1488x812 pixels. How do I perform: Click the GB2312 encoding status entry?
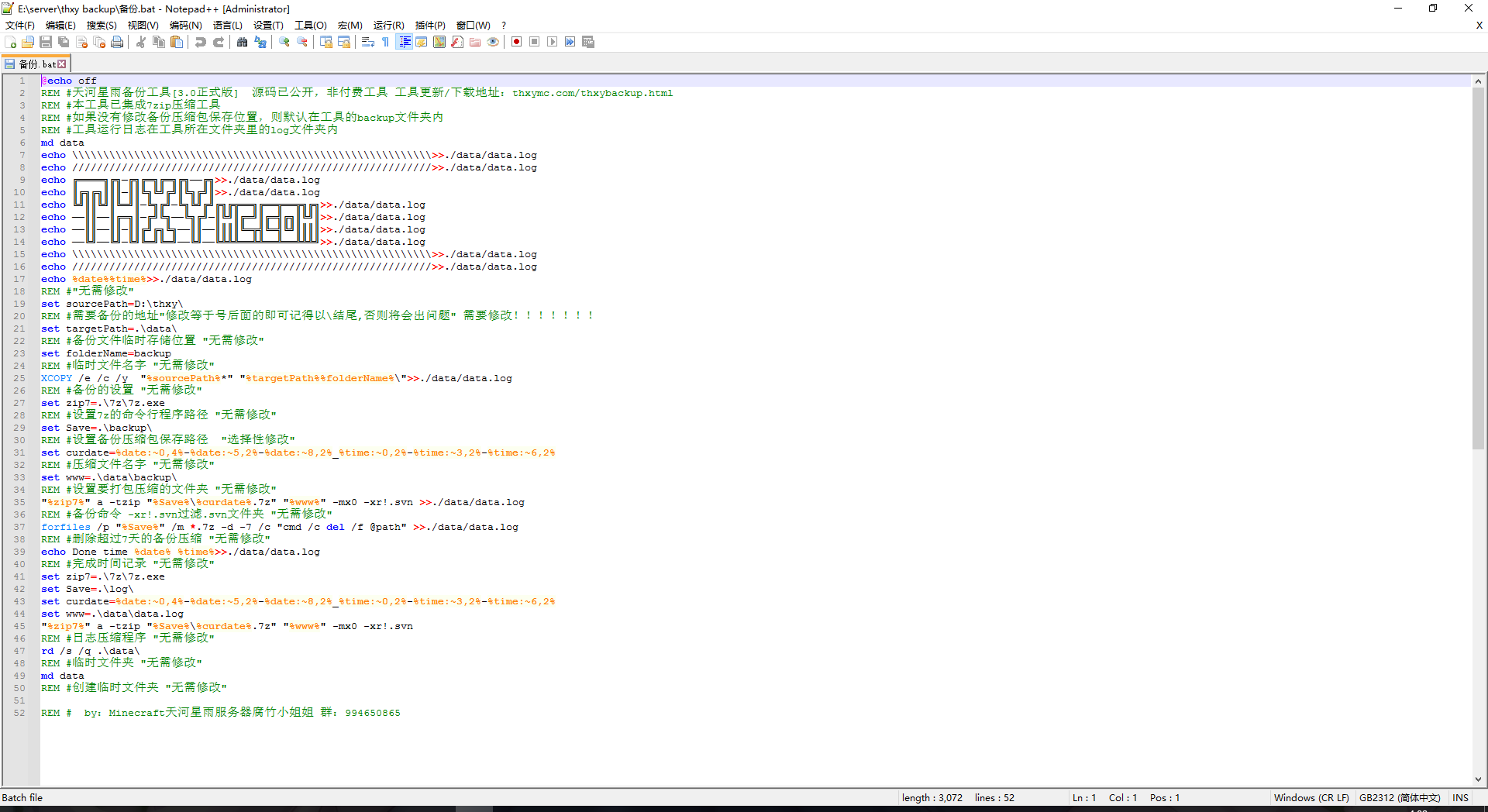(x=1400, y=798)
